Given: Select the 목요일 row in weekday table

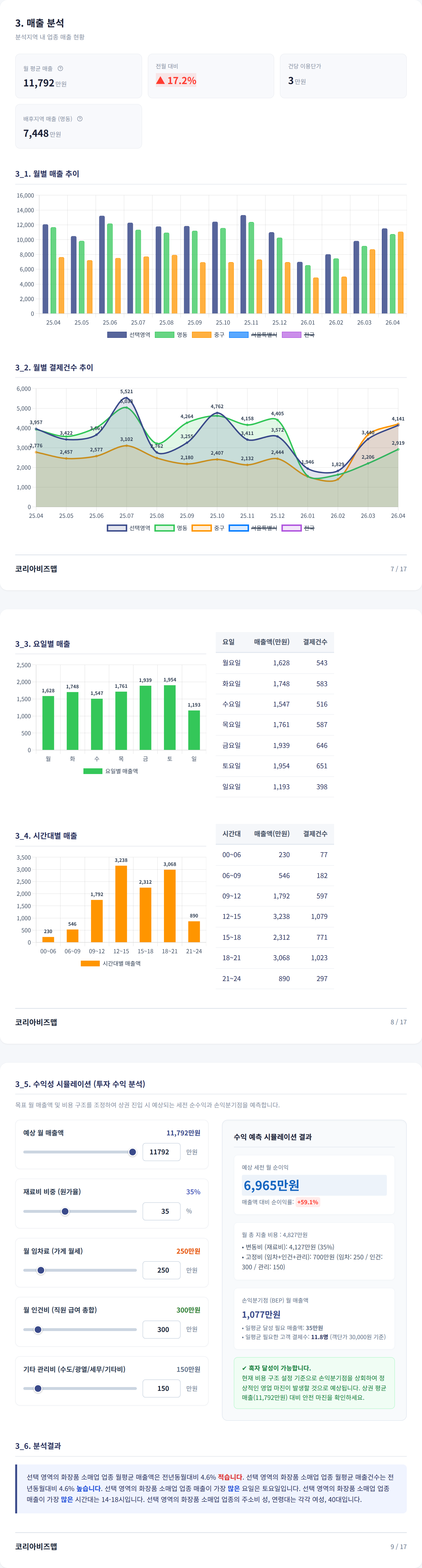Looking at the screenshot, I should coord(275,725).
